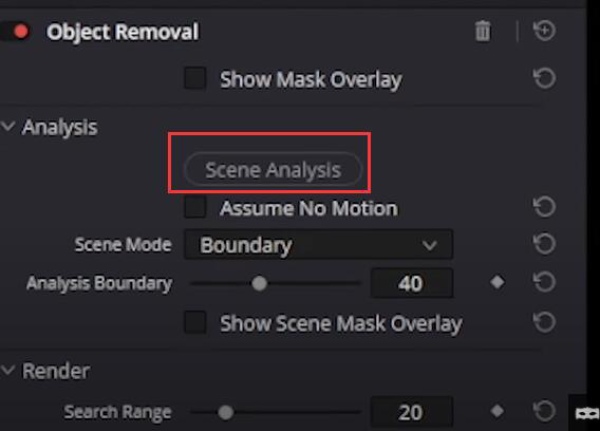The width and height of the screenshot is (600, 431).
Task: Click the Search Range value field
Action: click(x=412, y=412)
